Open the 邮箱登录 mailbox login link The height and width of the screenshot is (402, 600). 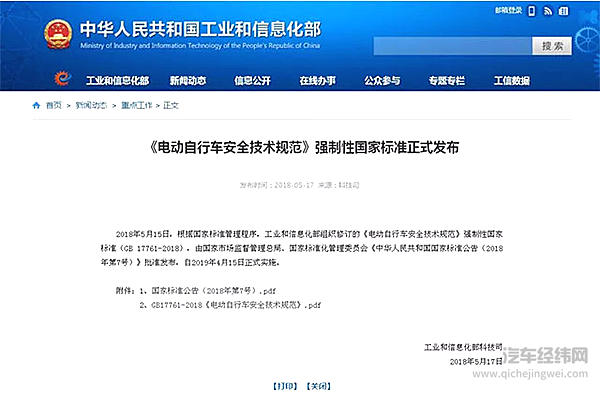[x=508, y=10]
